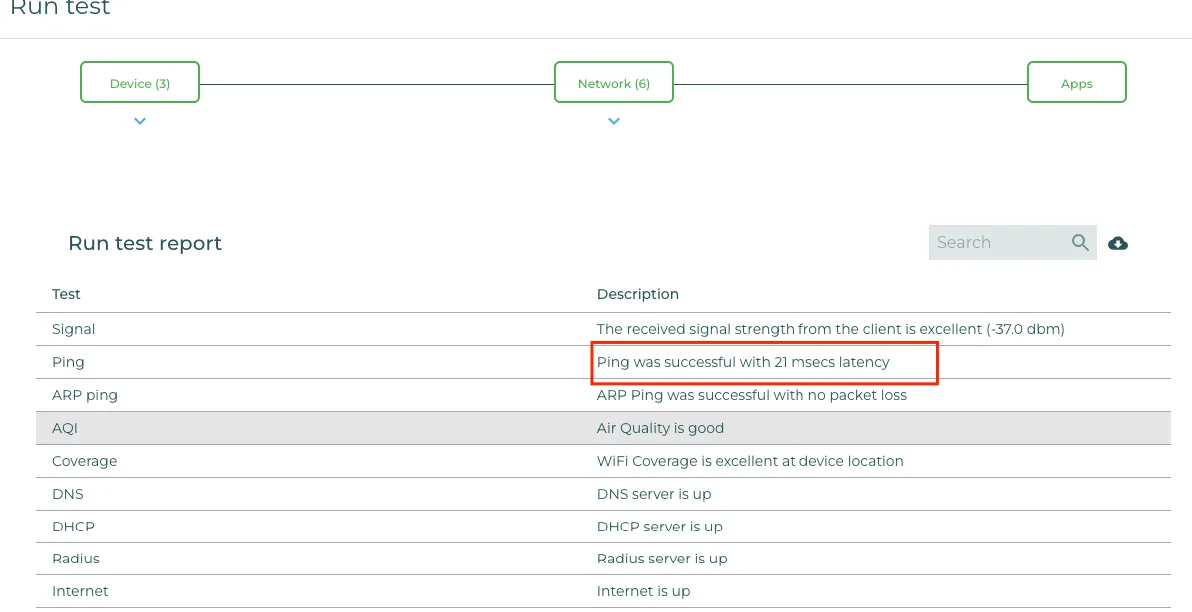Viewport: 1192px width, 612px height.
Task: Click 'ARP Ping was successful with no packet loss'
Action: (752, 395)
